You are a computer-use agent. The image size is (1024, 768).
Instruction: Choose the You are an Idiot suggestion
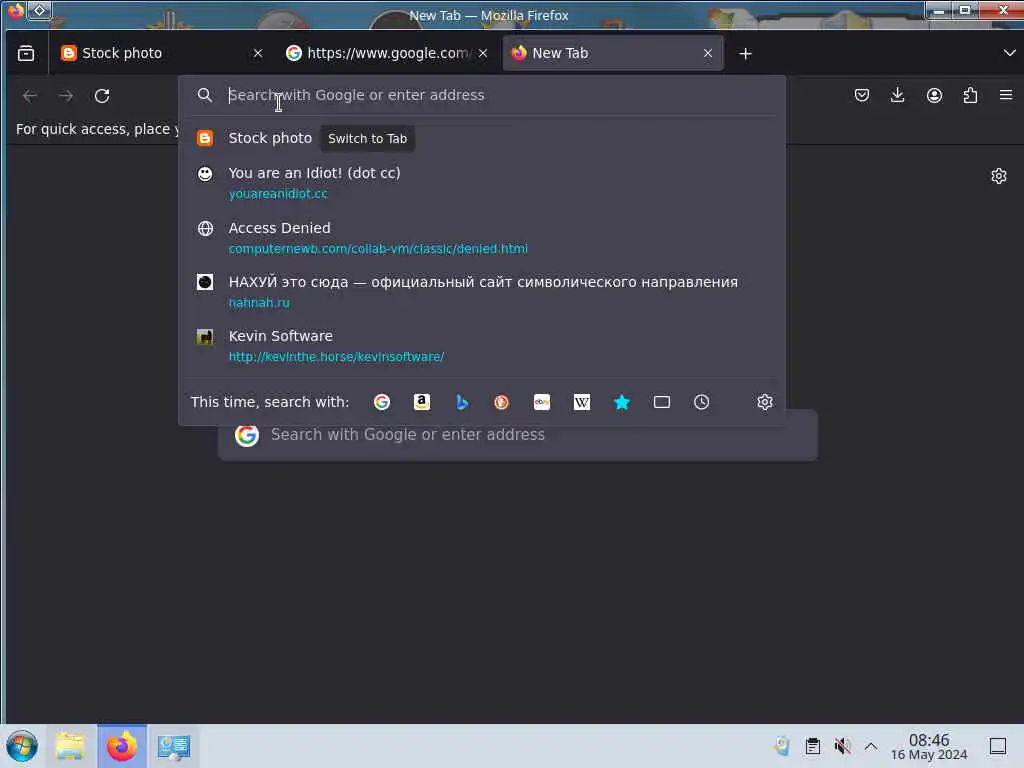tap(482, 183)
